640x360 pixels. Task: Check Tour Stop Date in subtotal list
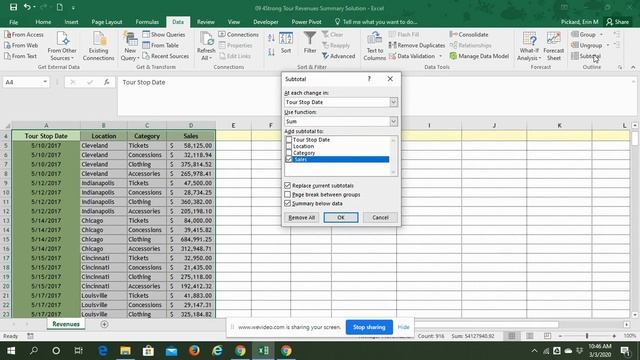click(289, 140)
